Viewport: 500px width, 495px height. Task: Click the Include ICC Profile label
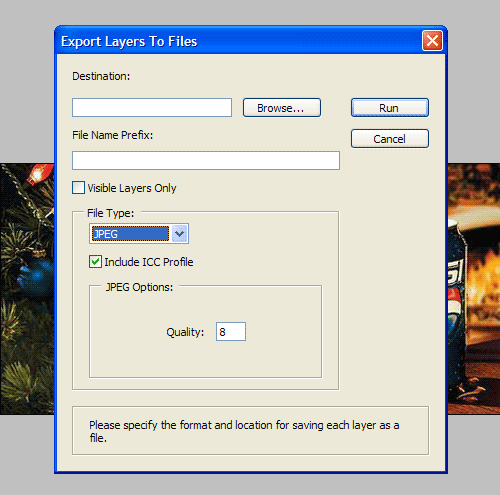pos(149,262)
